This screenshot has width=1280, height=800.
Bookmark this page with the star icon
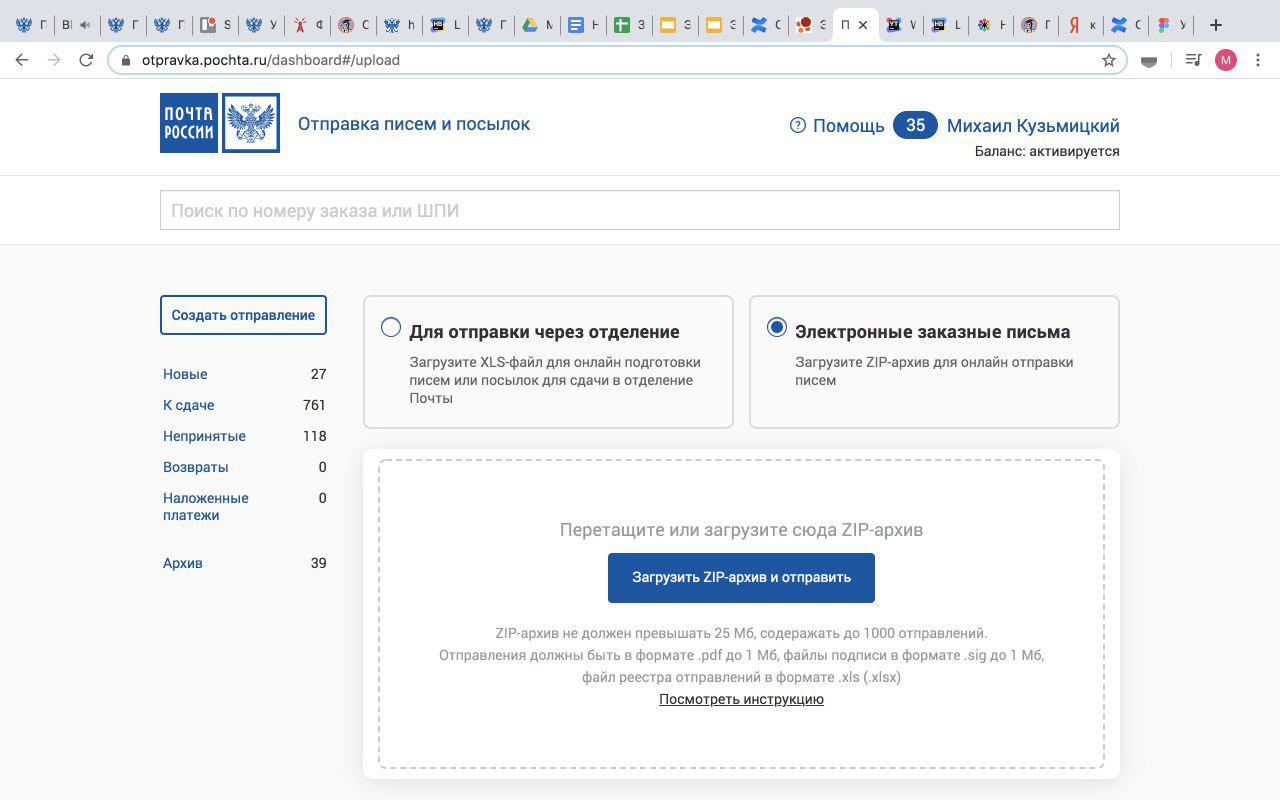(1109, 60)
